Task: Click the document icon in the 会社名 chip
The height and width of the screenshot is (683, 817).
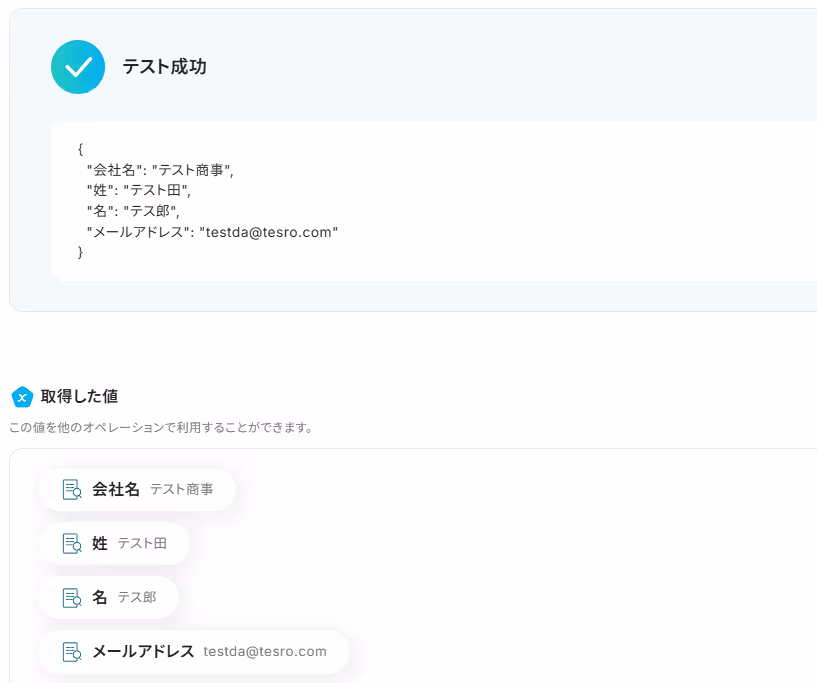Action: pos(72,490)
